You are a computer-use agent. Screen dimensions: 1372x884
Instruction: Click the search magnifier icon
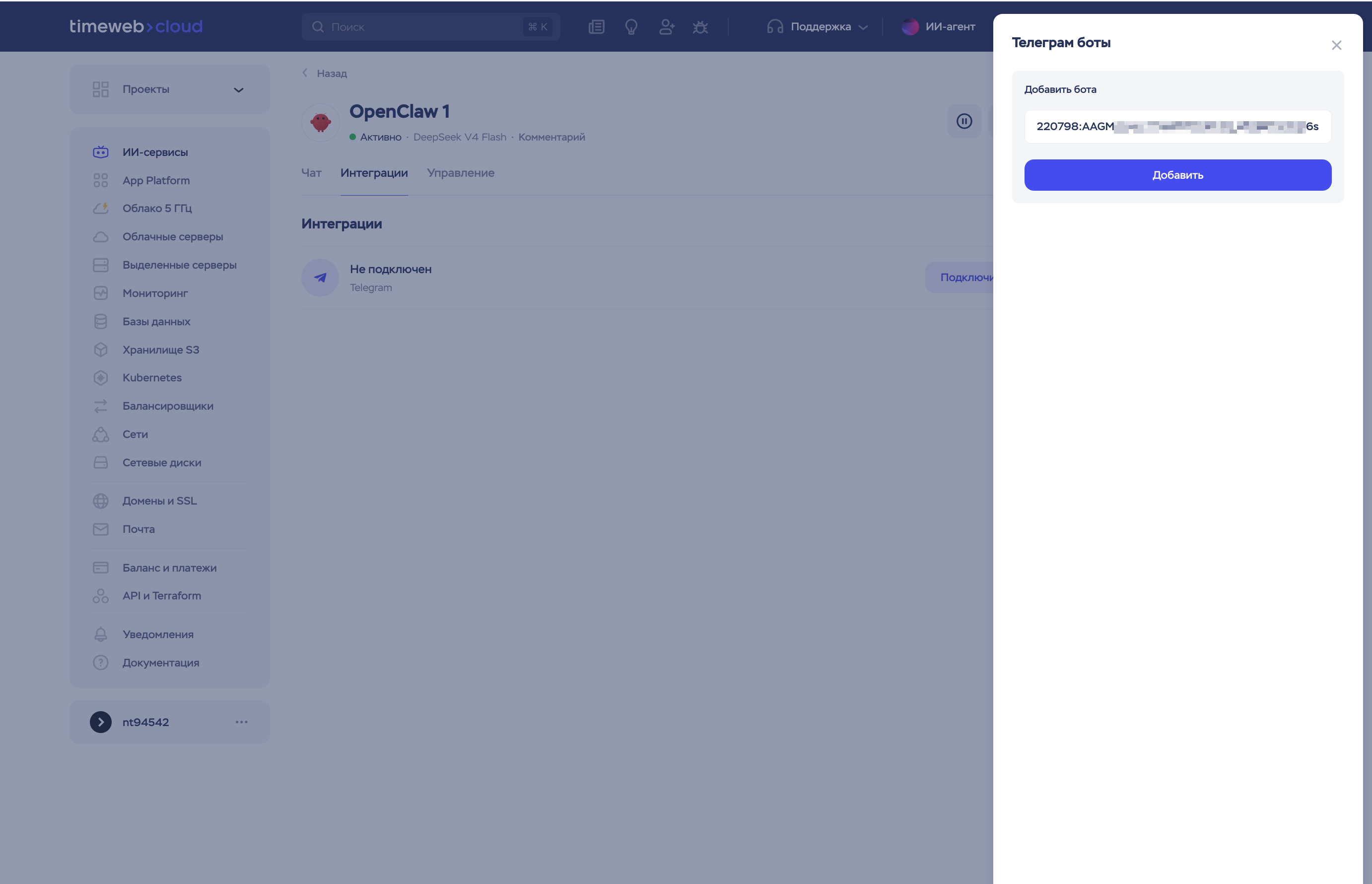pyautogui.click(x=318, y=27)
